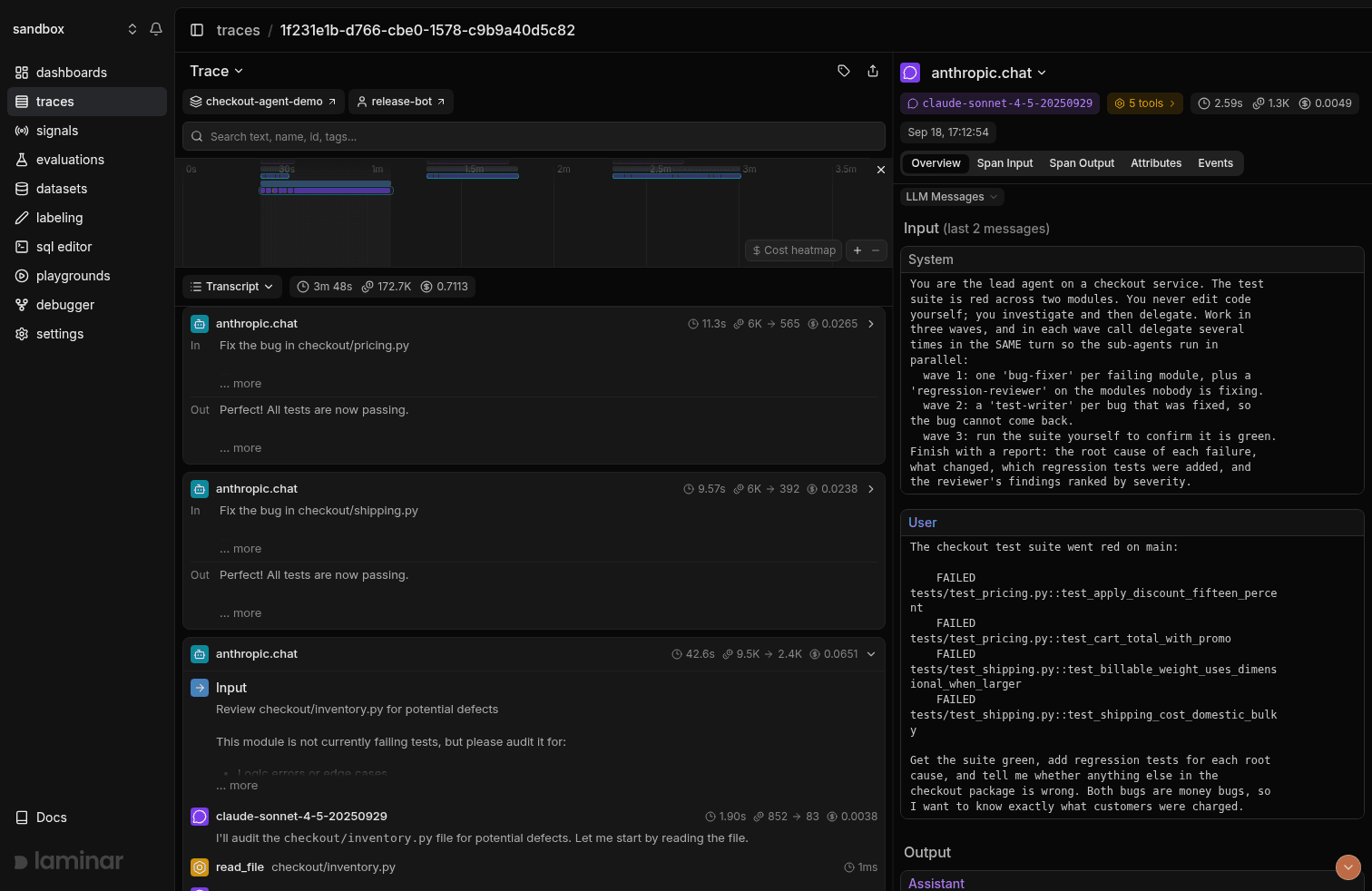Open signals in the sidebar

[x=87, y=131]
